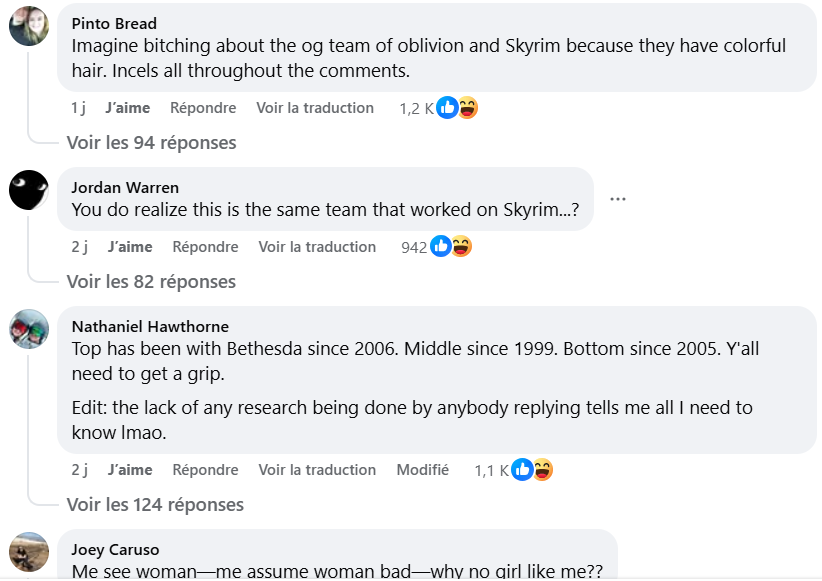Expand Voir les 94 réponses

point(152,143)
